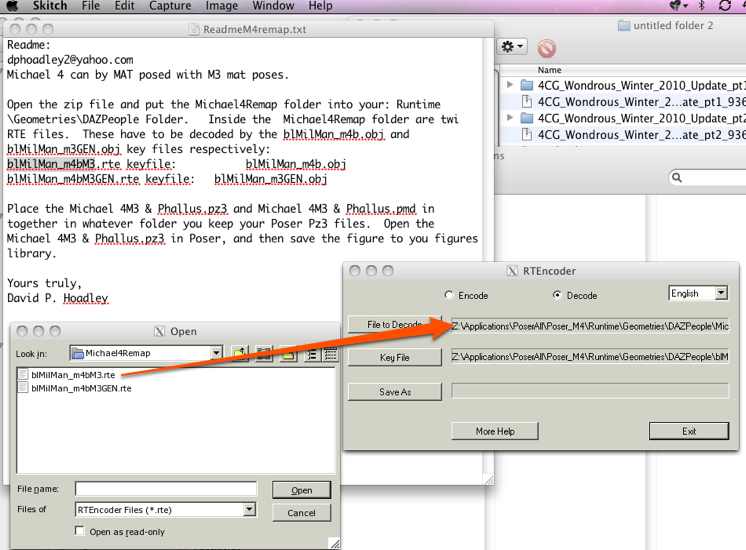Screen dimensions: 746x550
Task: Switch Open dialog to list view
Action: (x=312, y=354)
